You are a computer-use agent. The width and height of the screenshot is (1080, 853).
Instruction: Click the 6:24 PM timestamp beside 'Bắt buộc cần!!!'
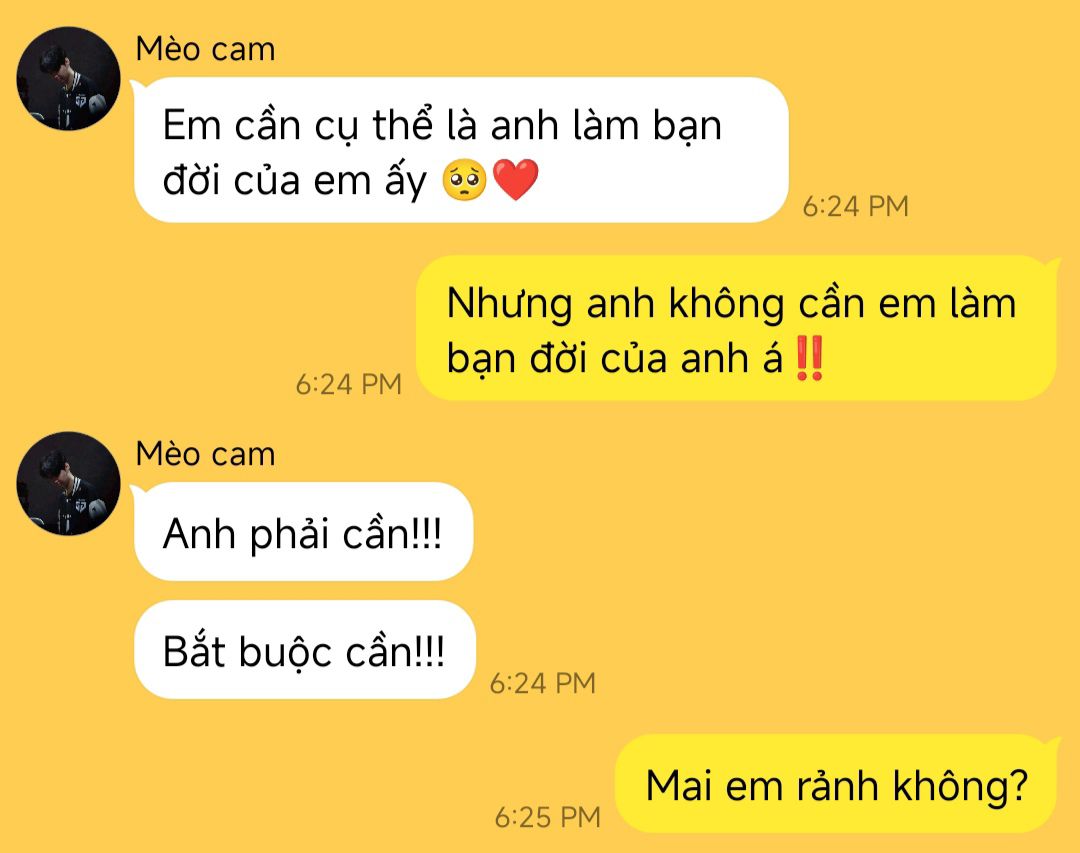[x=543, y=684]
